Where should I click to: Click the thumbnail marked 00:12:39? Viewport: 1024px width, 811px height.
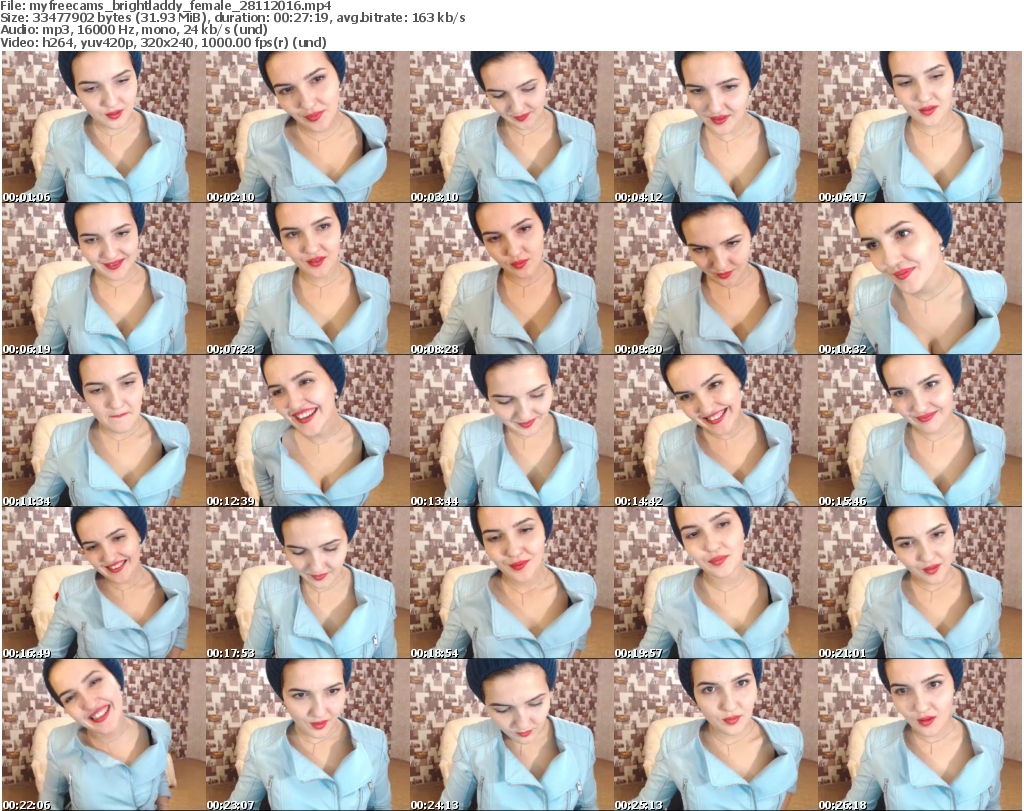306,431
